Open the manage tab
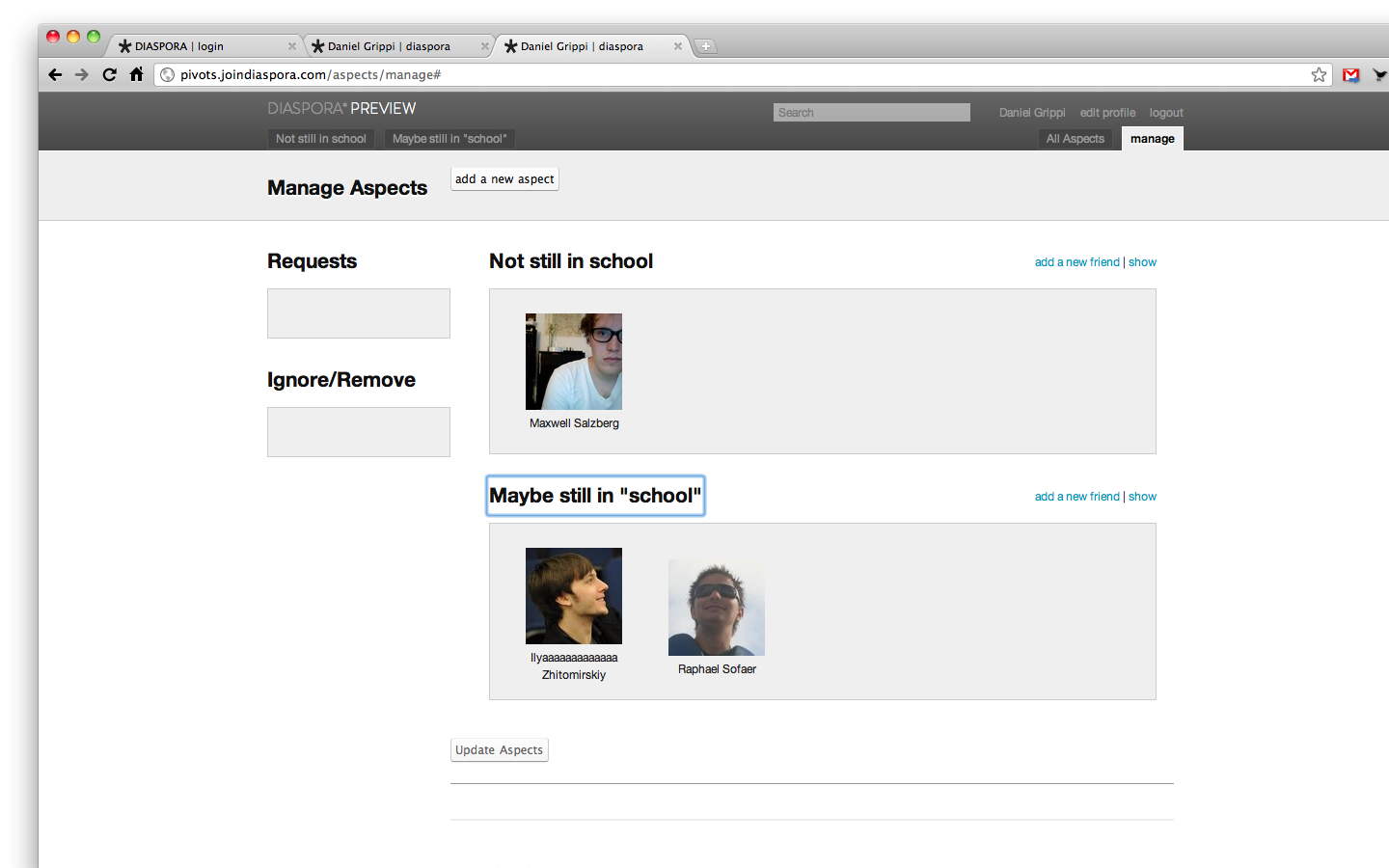Screen dimensions: 1389x868 click(1152, 139)
